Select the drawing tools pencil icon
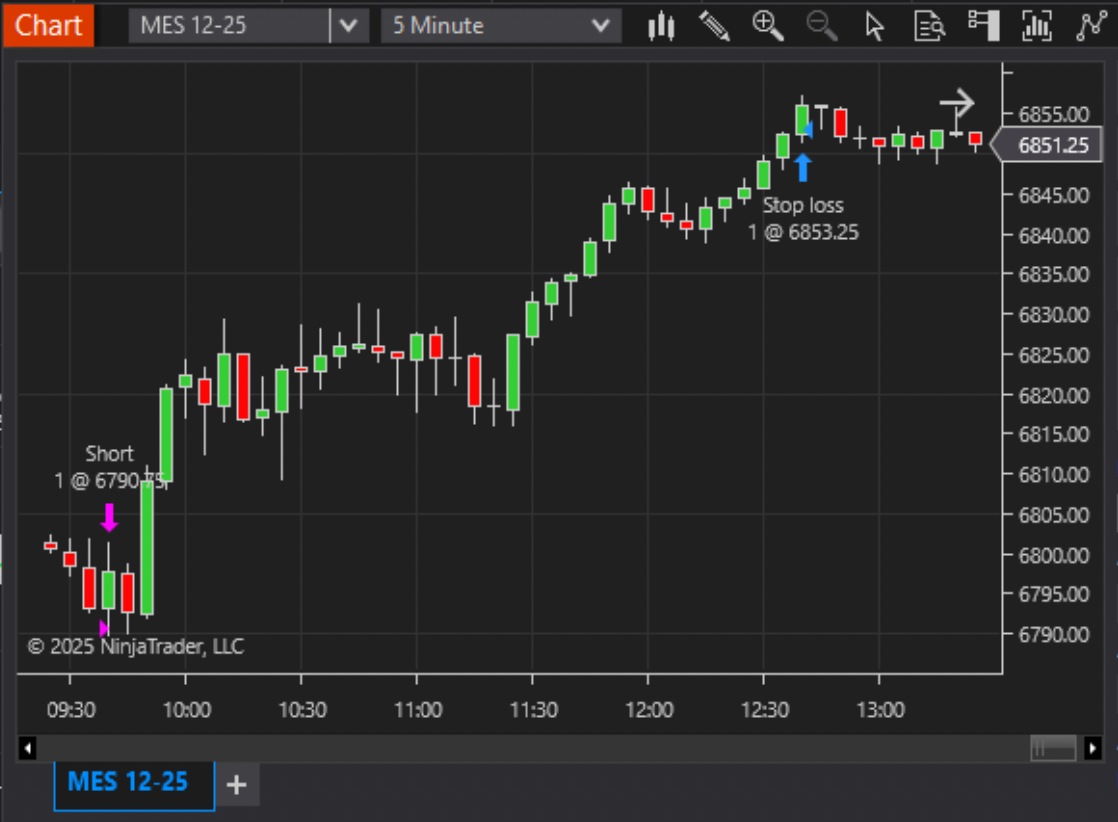 (714, 26)
